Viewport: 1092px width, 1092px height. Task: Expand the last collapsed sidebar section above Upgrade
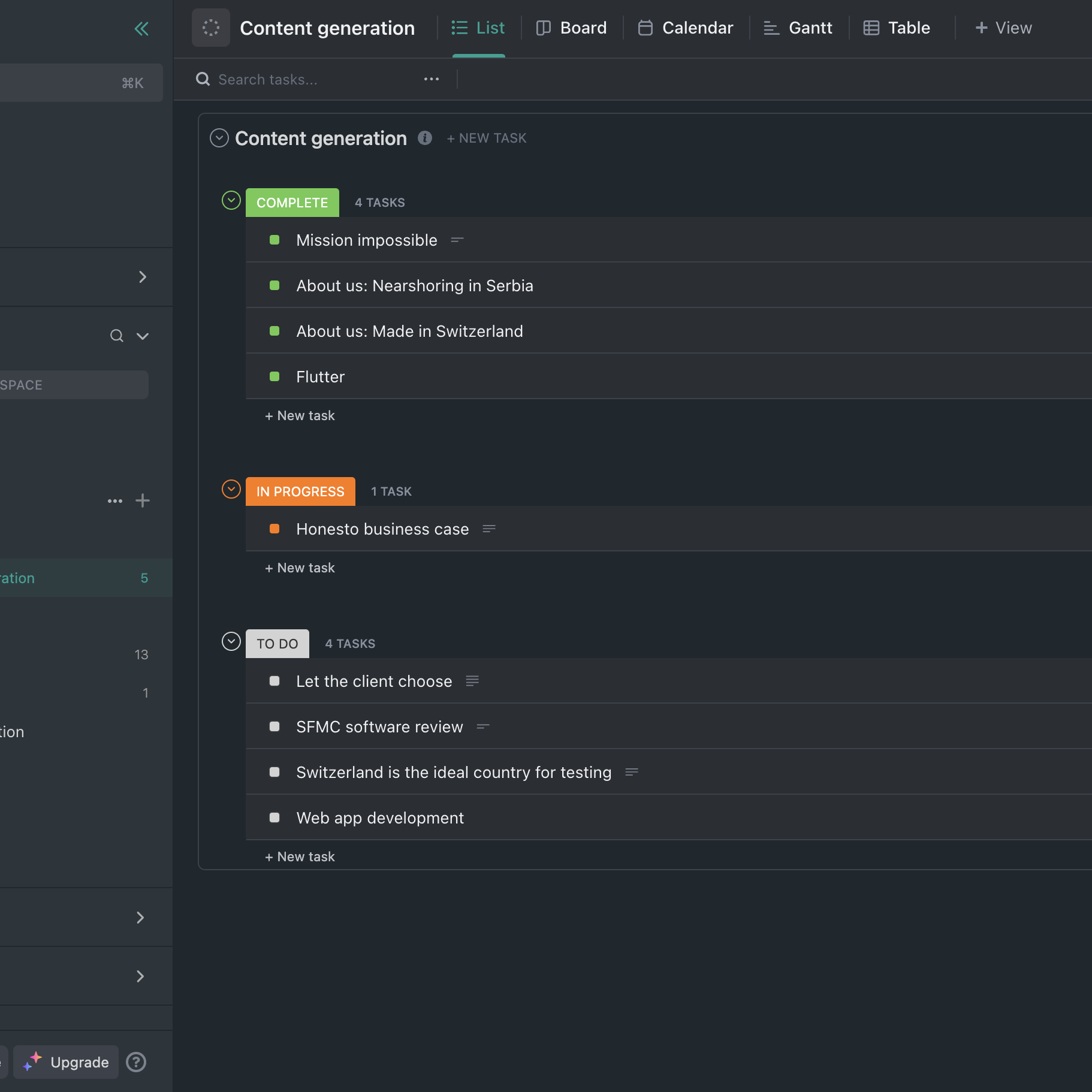pos(140,976)
